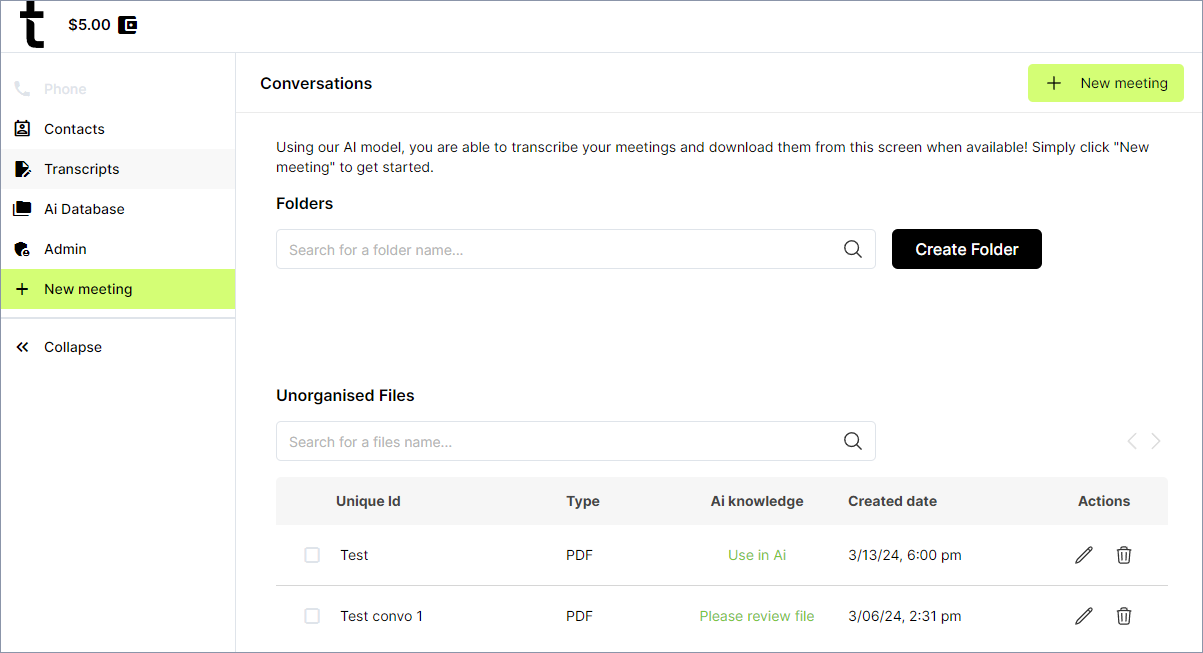Click the Actions column header

[x=1104, y=501]
